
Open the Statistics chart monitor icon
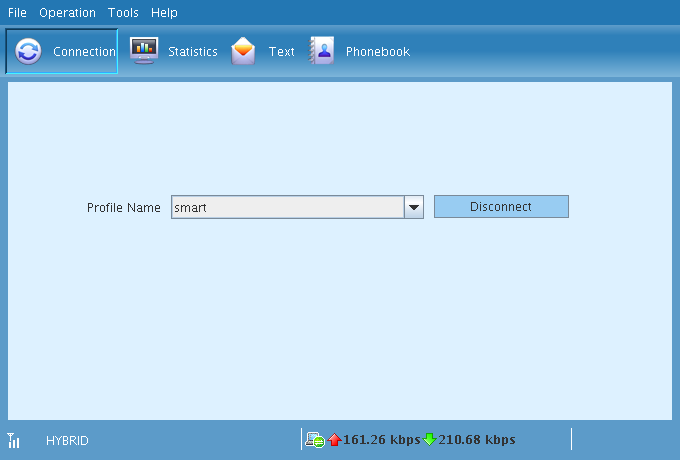pyautogui.click(x=144, y=51)
